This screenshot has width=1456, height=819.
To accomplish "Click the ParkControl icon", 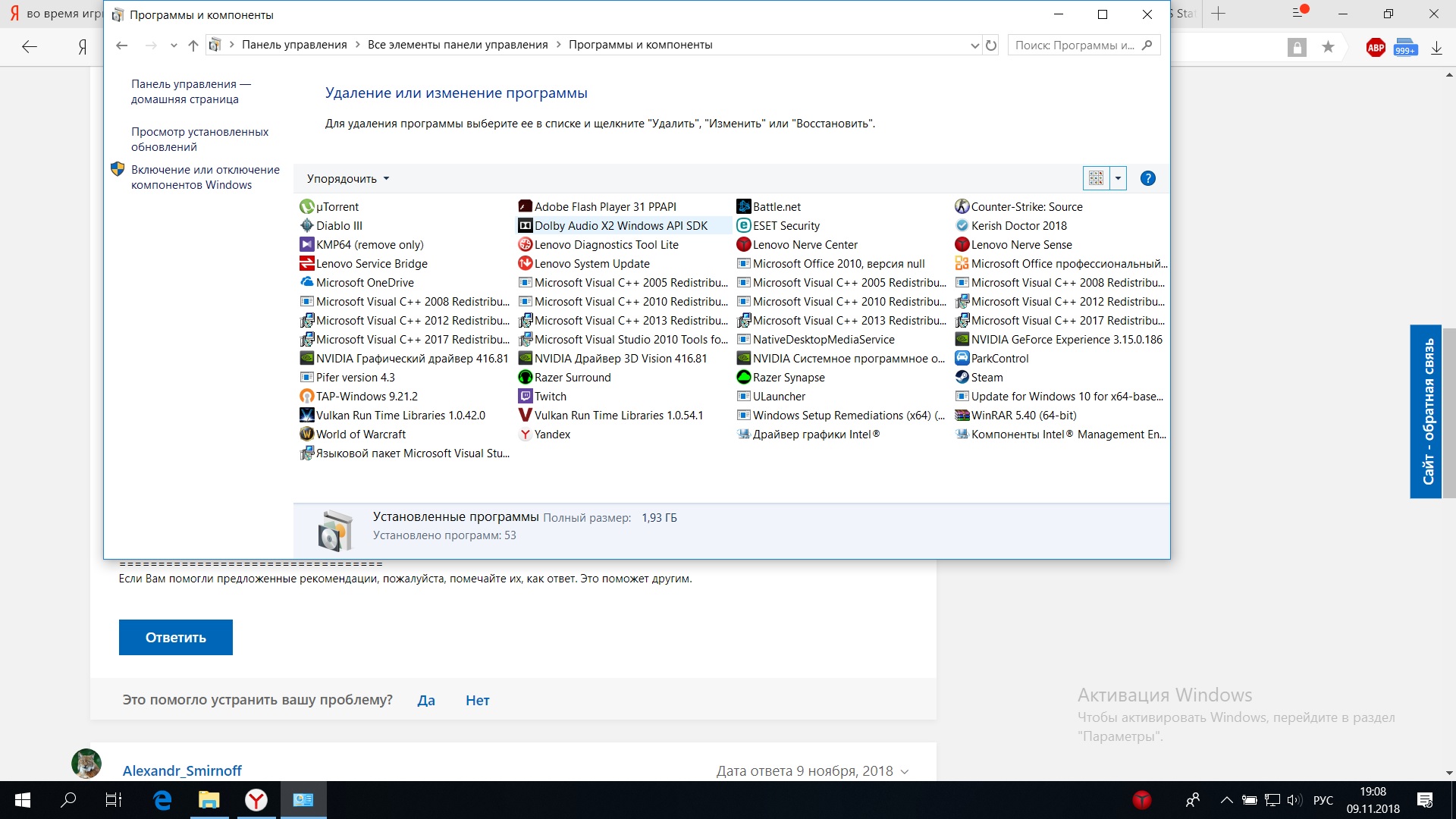I will [962, 358].
